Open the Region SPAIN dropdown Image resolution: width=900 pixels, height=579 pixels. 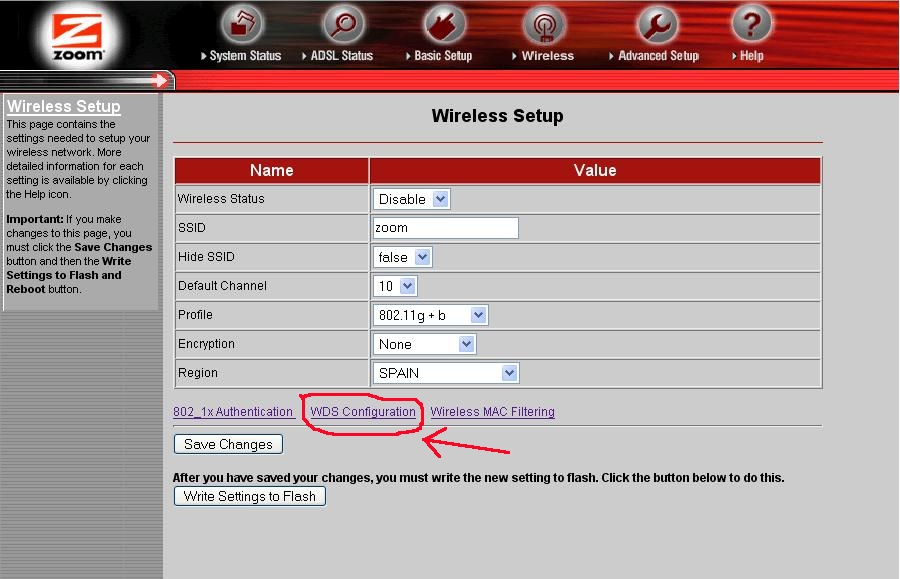pyautogui.click(x=445, y=373)
